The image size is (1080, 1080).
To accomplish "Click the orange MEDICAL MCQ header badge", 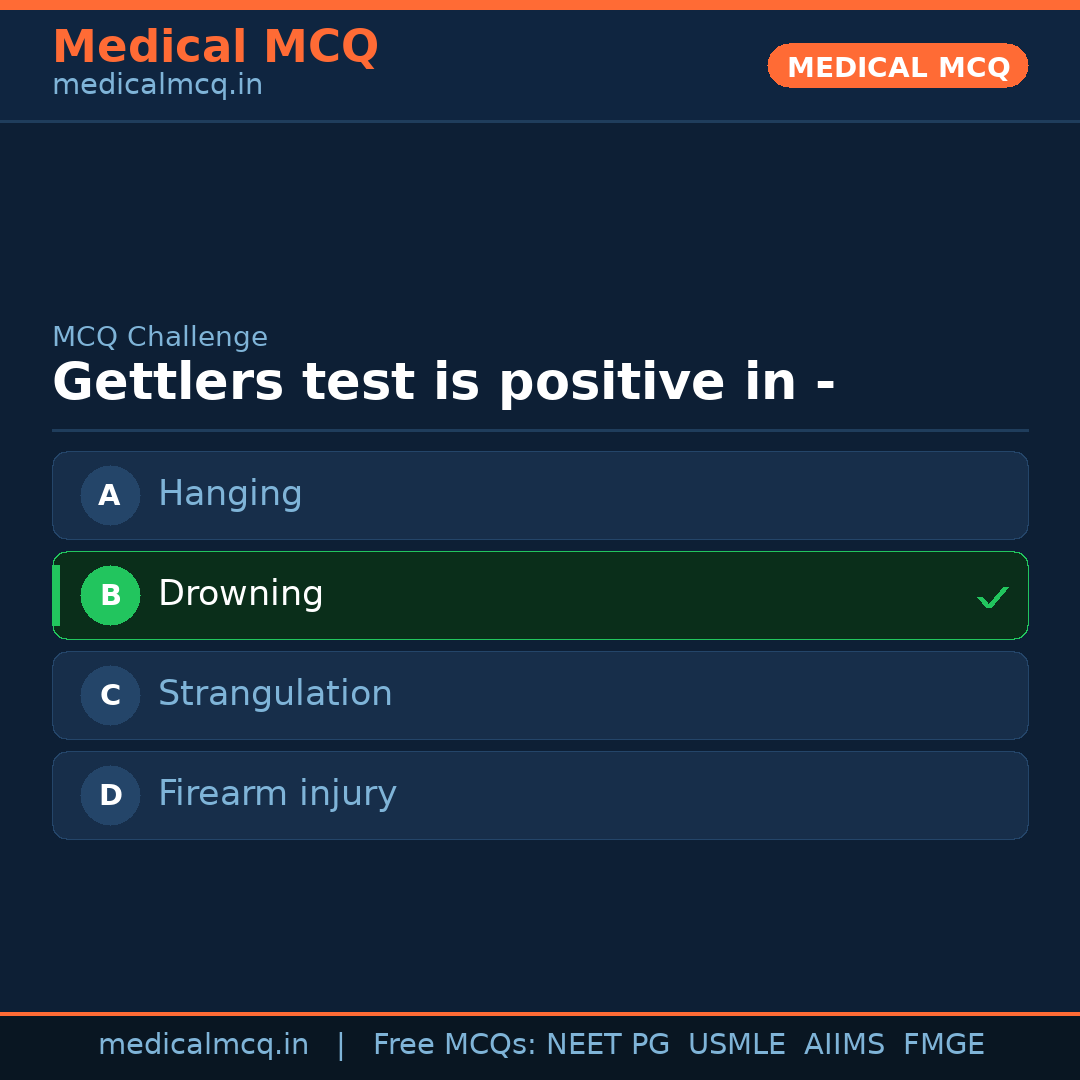I will (897, 66).
